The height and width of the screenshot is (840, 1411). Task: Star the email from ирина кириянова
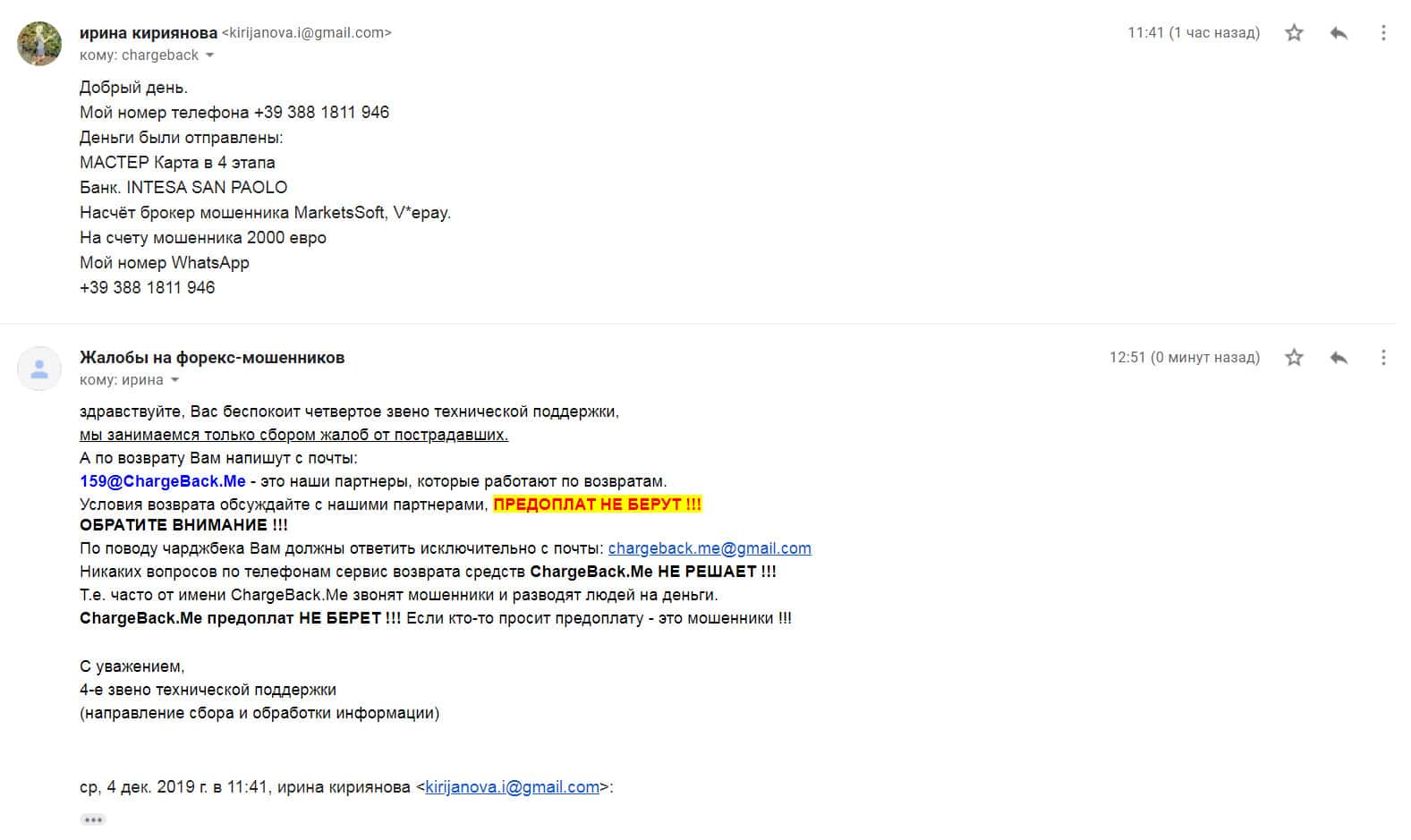(1294, 33)
